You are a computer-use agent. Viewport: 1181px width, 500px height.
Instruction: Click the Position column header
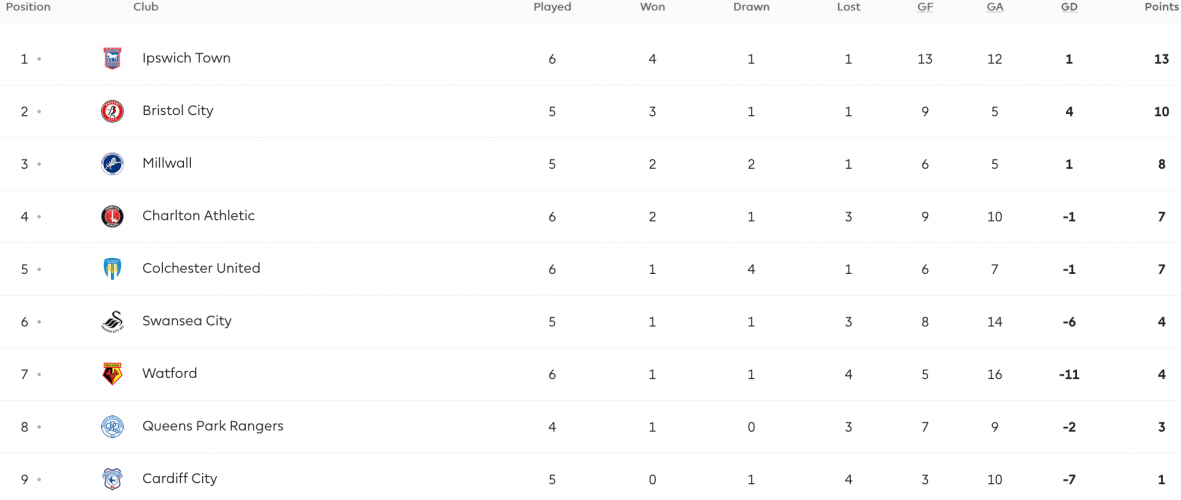(x=28, y=8)
